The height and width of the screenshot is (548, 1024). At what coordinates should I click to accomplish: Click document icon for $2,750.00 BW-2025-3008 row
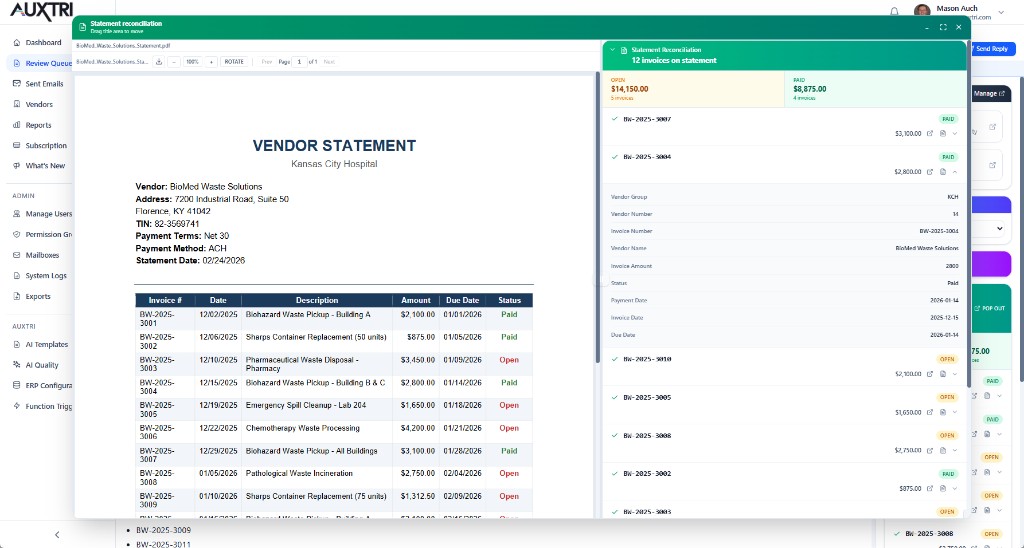click(943, 451)
